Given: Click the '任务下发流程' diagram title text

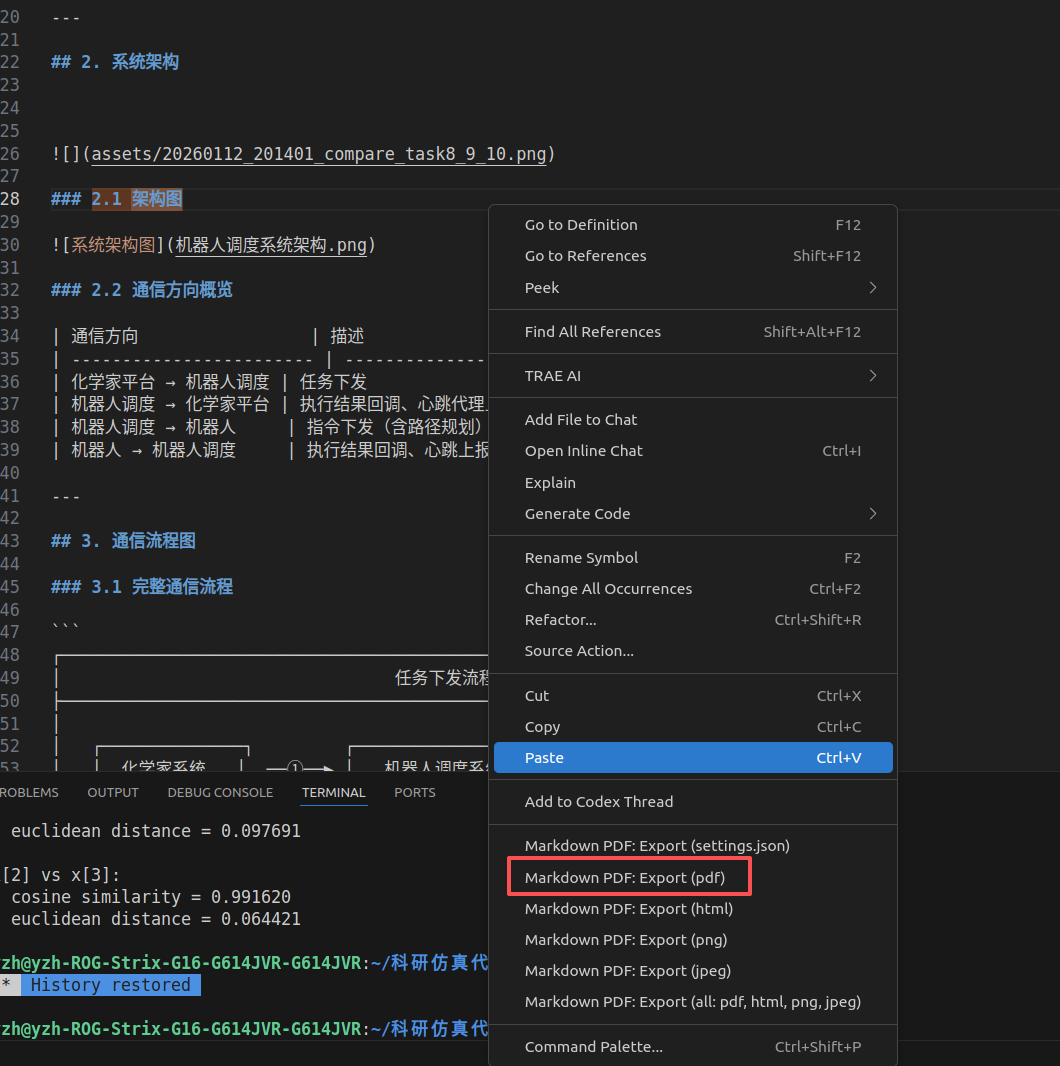Looking at the screenshot, I should [442, 678].
